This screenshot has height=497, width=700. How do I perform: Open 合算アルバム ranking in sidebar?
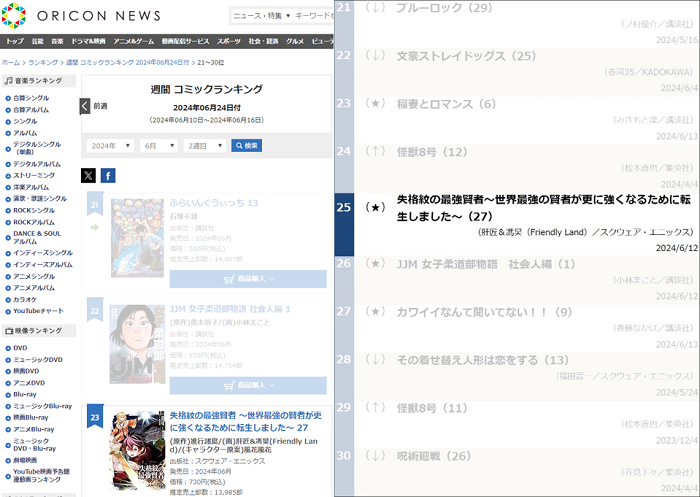(x=31, y=109)
